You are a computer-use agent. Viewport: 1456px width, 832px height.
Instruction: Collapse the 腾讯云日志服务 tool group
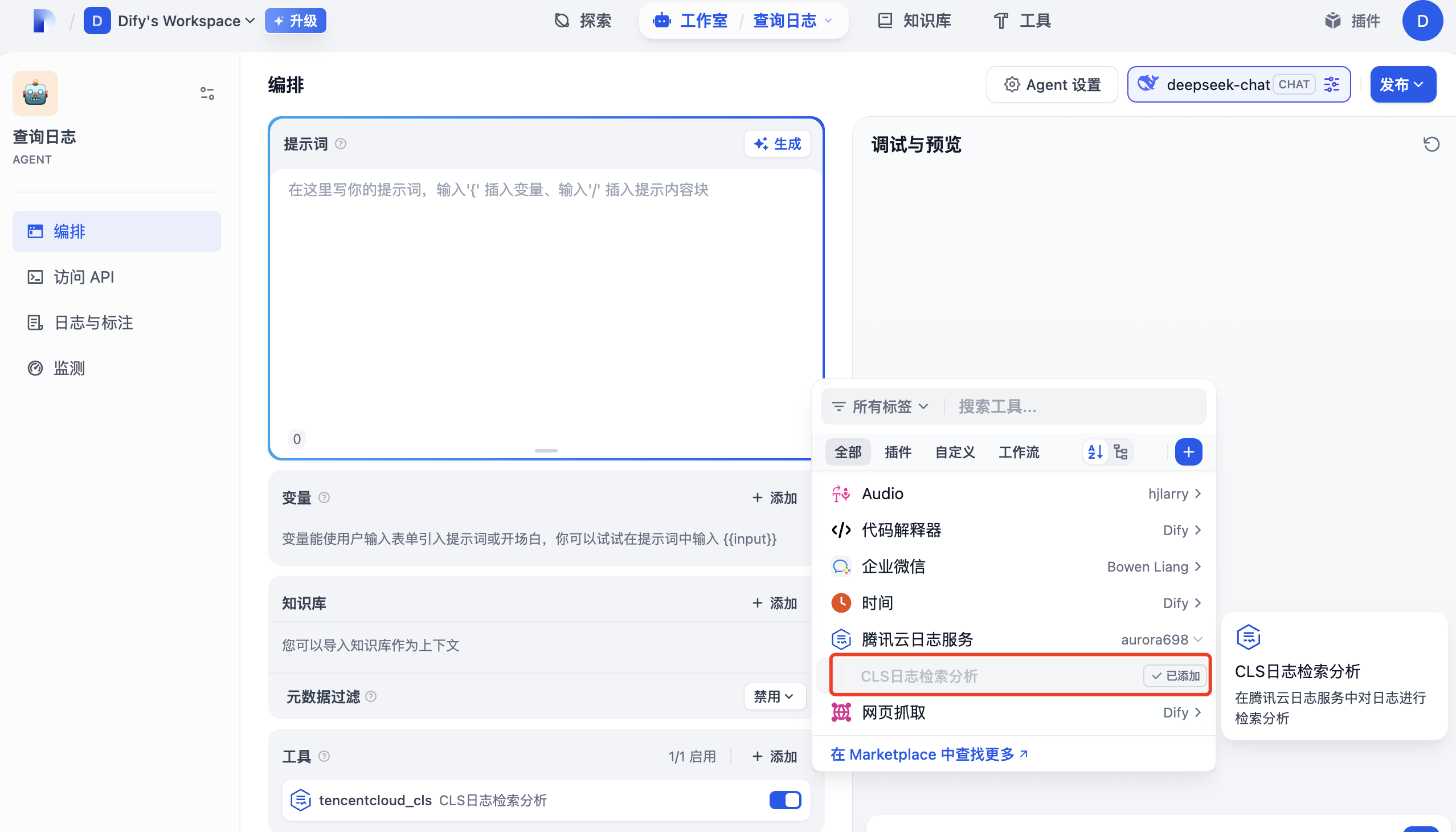click(1198, 639)
